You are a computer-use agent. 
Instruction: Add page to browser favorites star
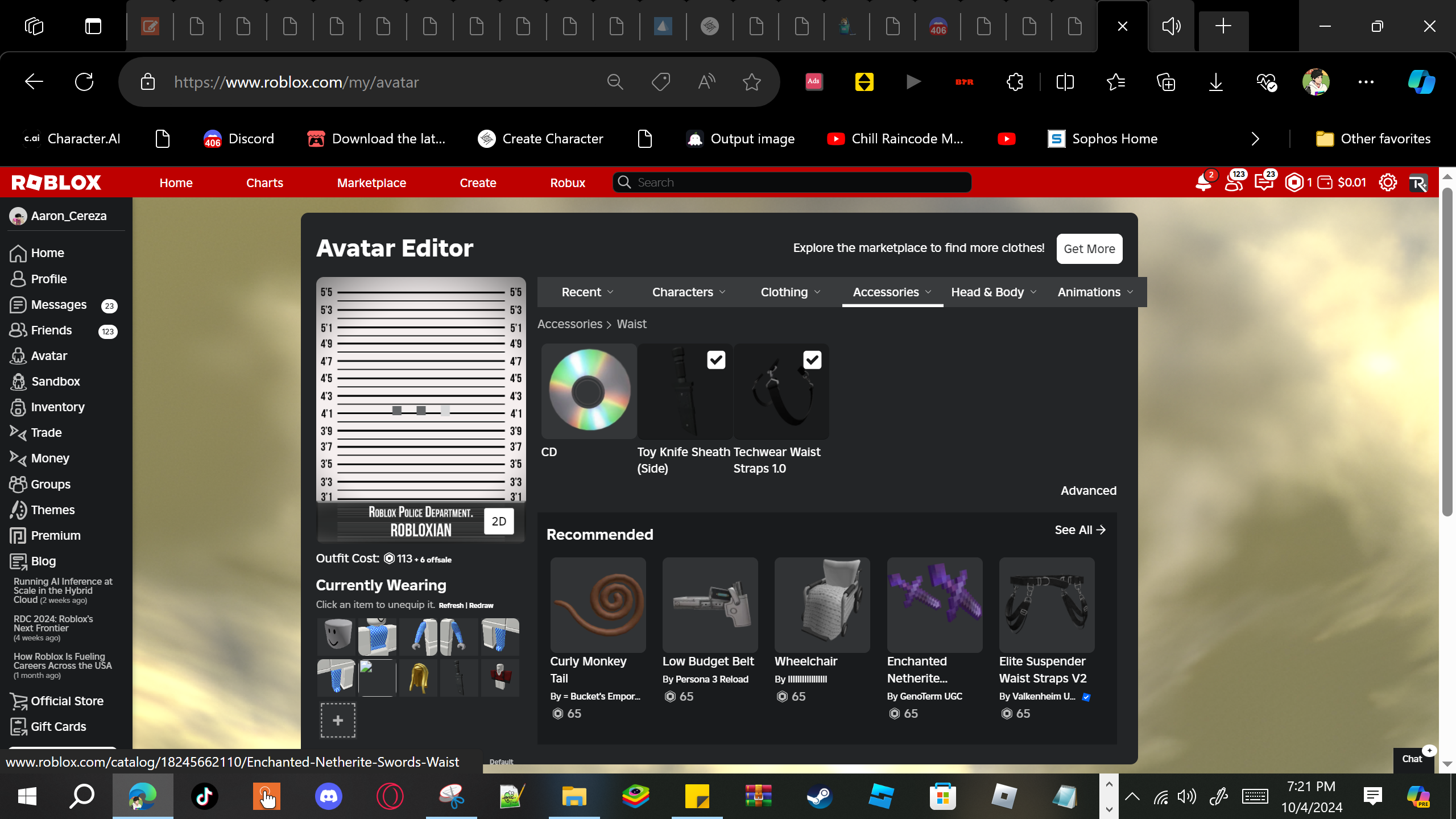click(752, 82)
